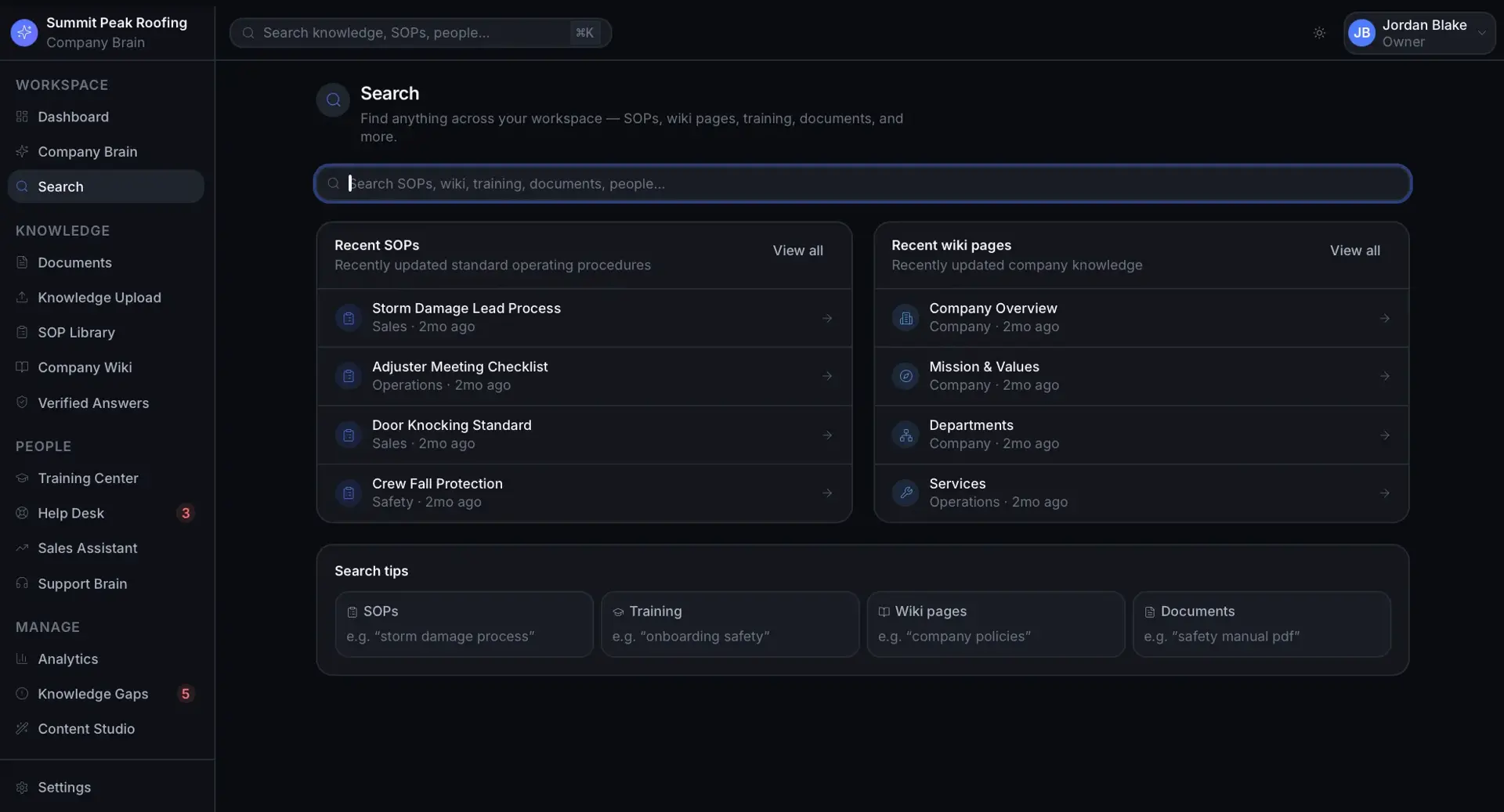Focus the top global search bar
Image resolution: width=1504 pixels, height=812 pixels.
(420, 33)
